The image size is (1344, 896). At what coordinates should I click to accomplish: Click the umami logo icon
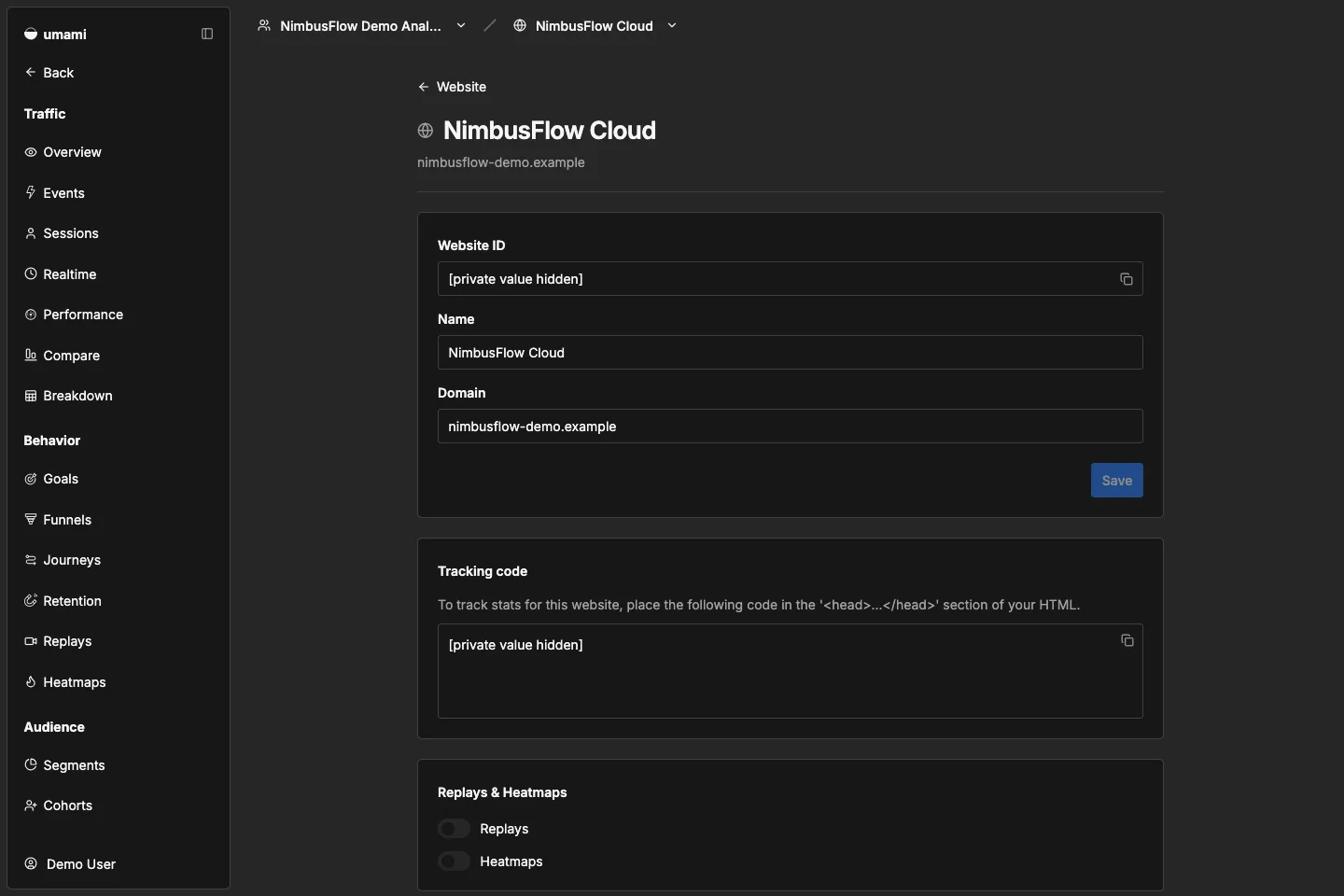[x=31, y=34]
